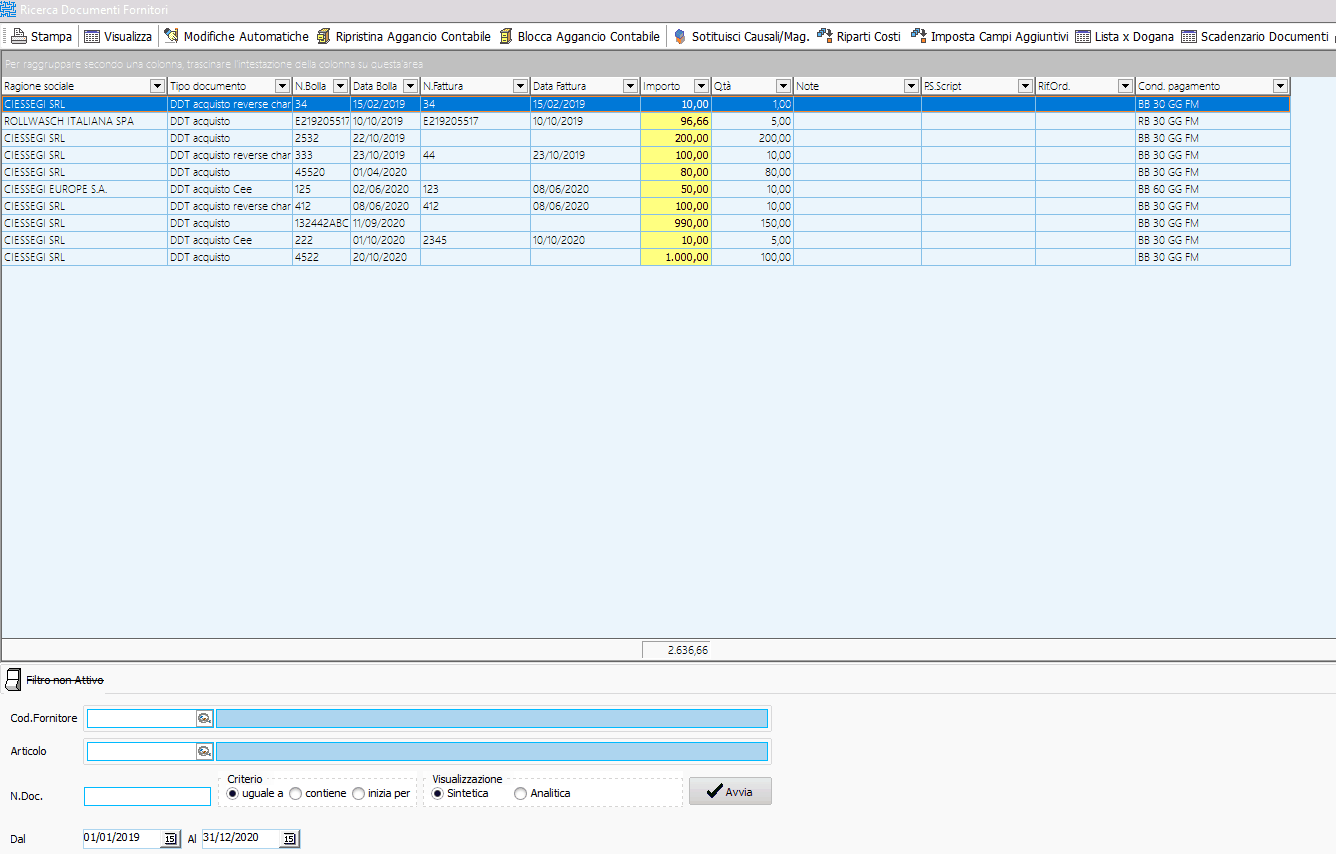Open the Dal date calendar picker
The height and width of the screenshot is (854, 1336).
click(170, 839)
